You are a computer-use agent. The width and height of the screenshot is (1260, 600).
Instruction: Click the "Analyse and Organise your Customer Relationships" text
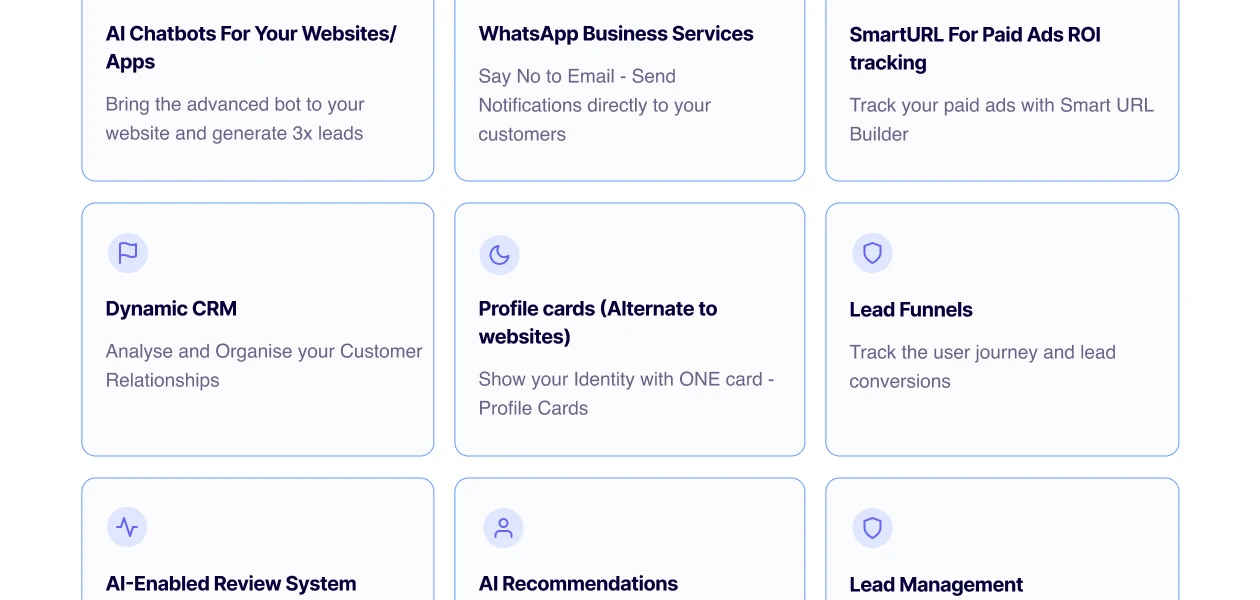[x=264, y=366]
